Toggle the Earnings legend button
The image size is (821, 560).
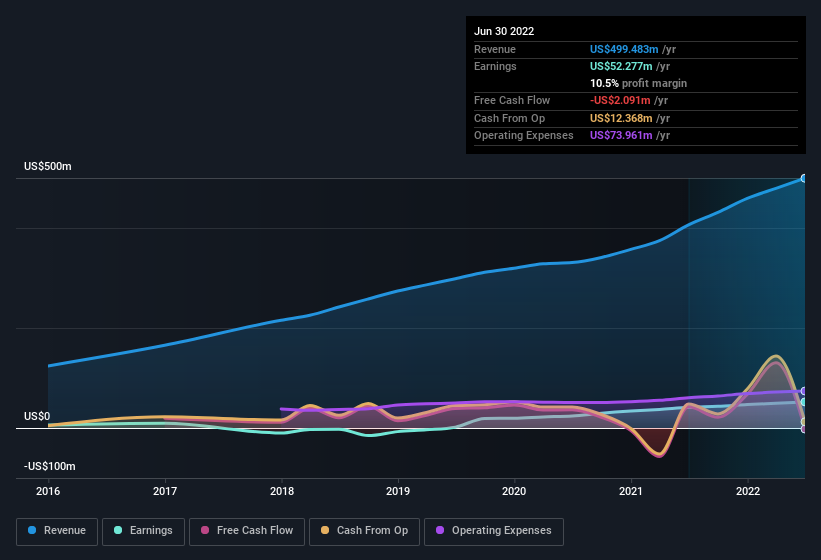pyautogui.click(x=143, y=532)
